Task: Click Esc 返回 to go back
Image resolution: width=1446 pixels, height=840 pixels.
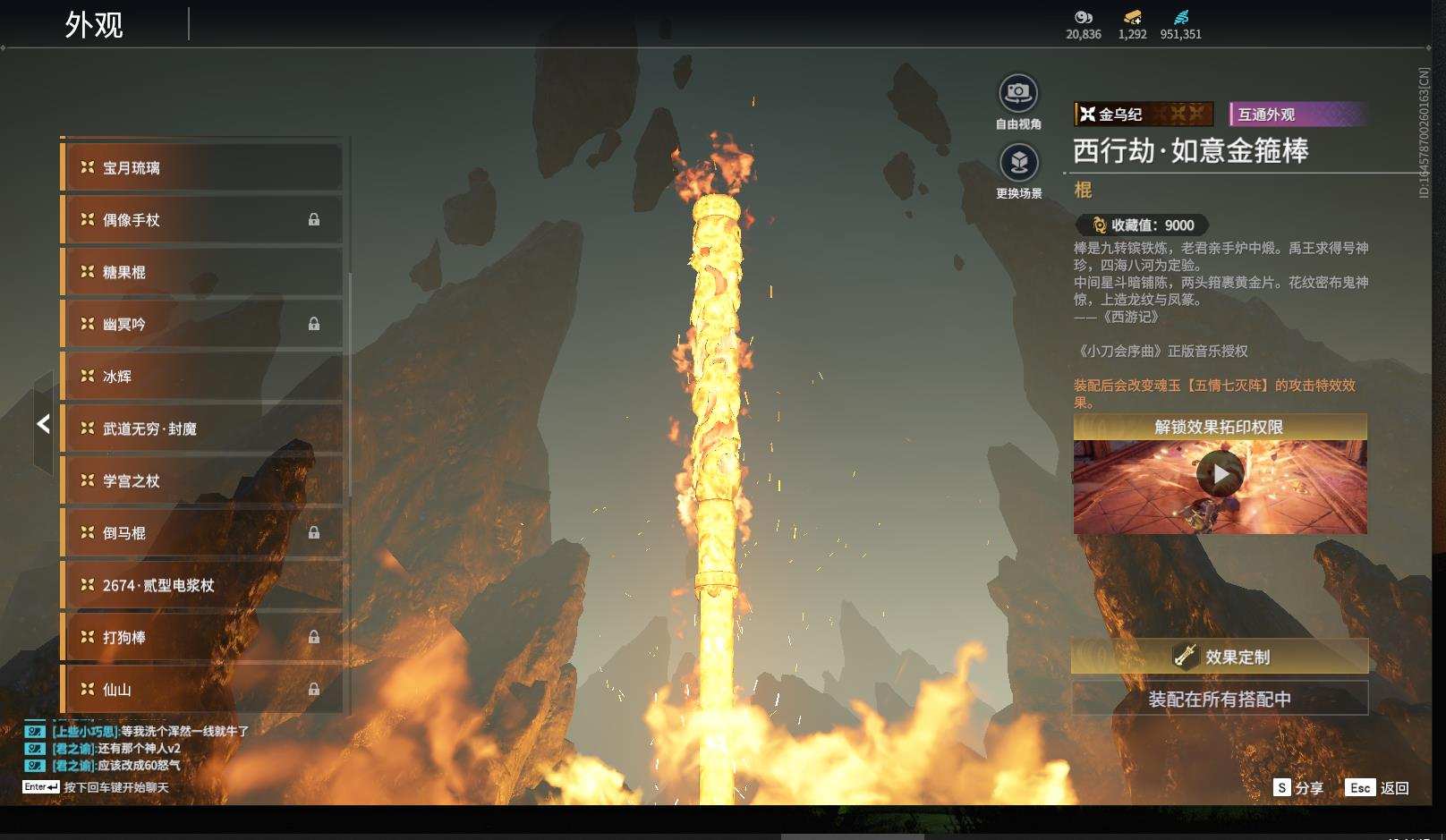Action: coord(1377,787)
